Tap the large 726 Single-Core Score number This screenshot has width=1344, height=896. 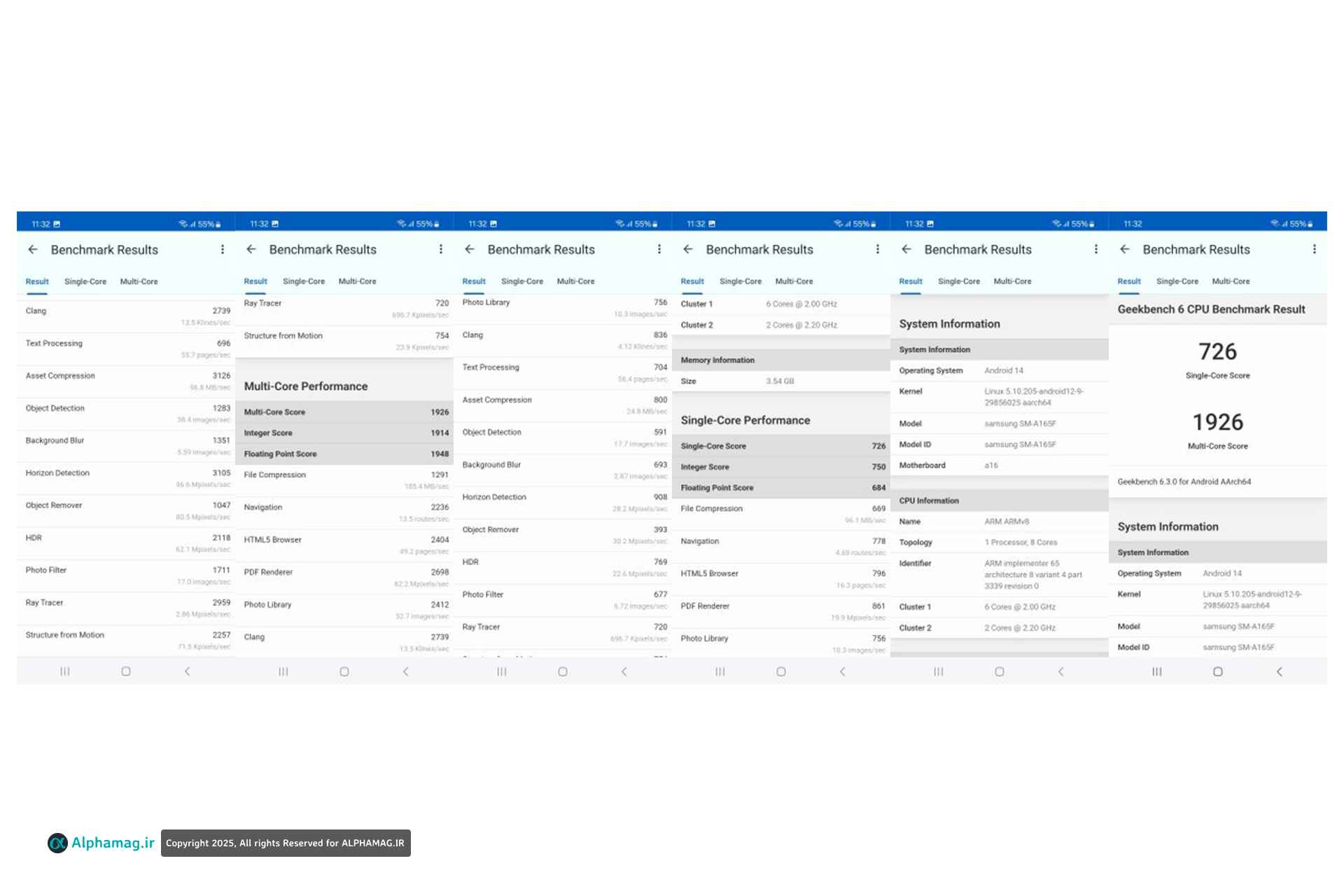pos(1217,351)
